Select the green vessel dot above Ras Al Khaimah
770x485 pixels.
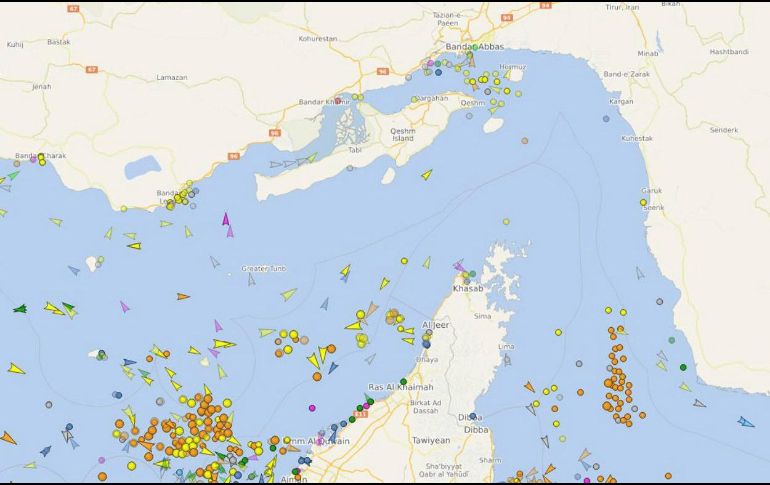(x=404, y=381)
